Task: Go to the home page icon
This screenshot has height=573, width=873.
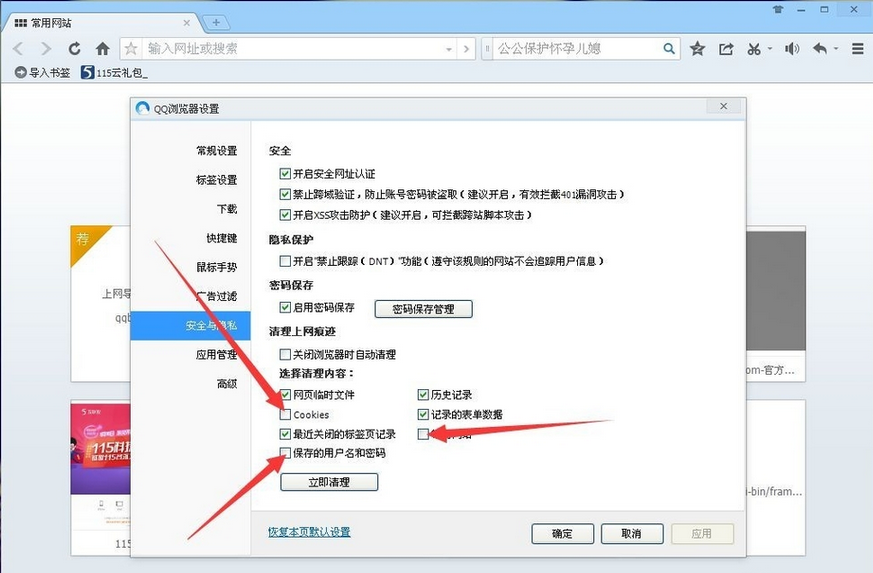Action: pyautogui.click(x=102, y=48)
